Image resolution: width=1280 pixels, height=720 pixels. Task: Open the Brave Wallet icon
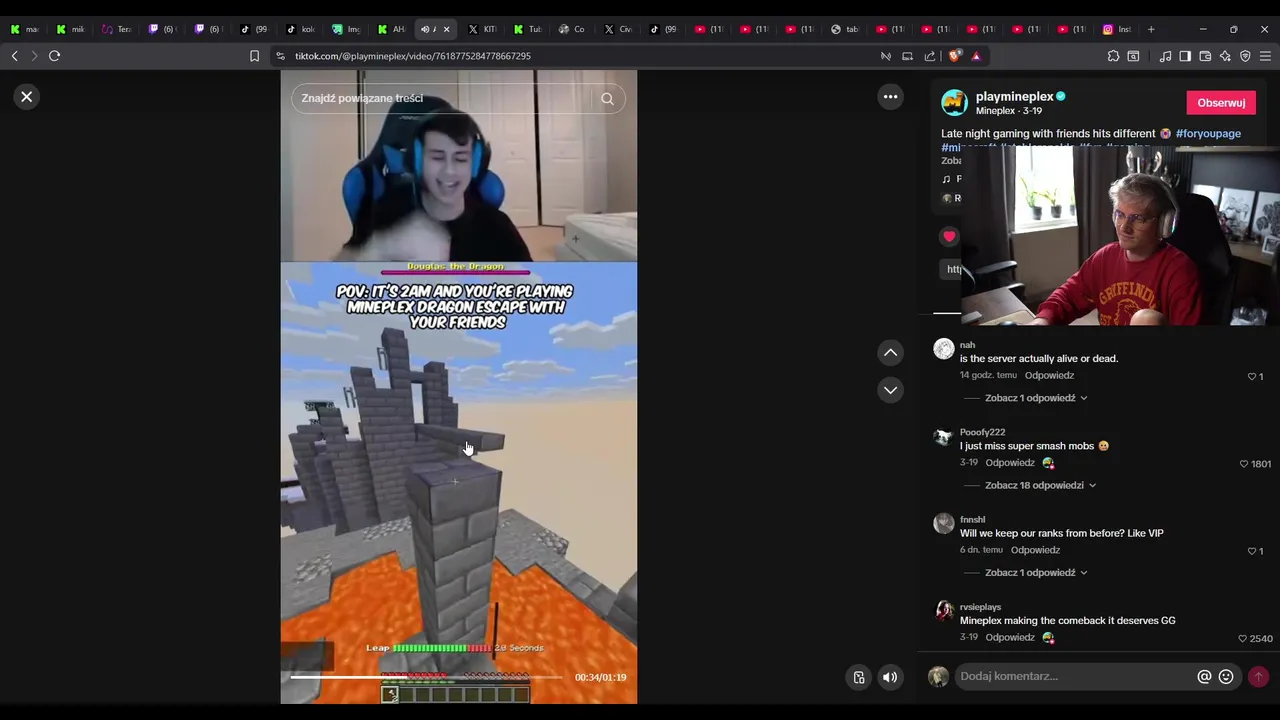1205,56
